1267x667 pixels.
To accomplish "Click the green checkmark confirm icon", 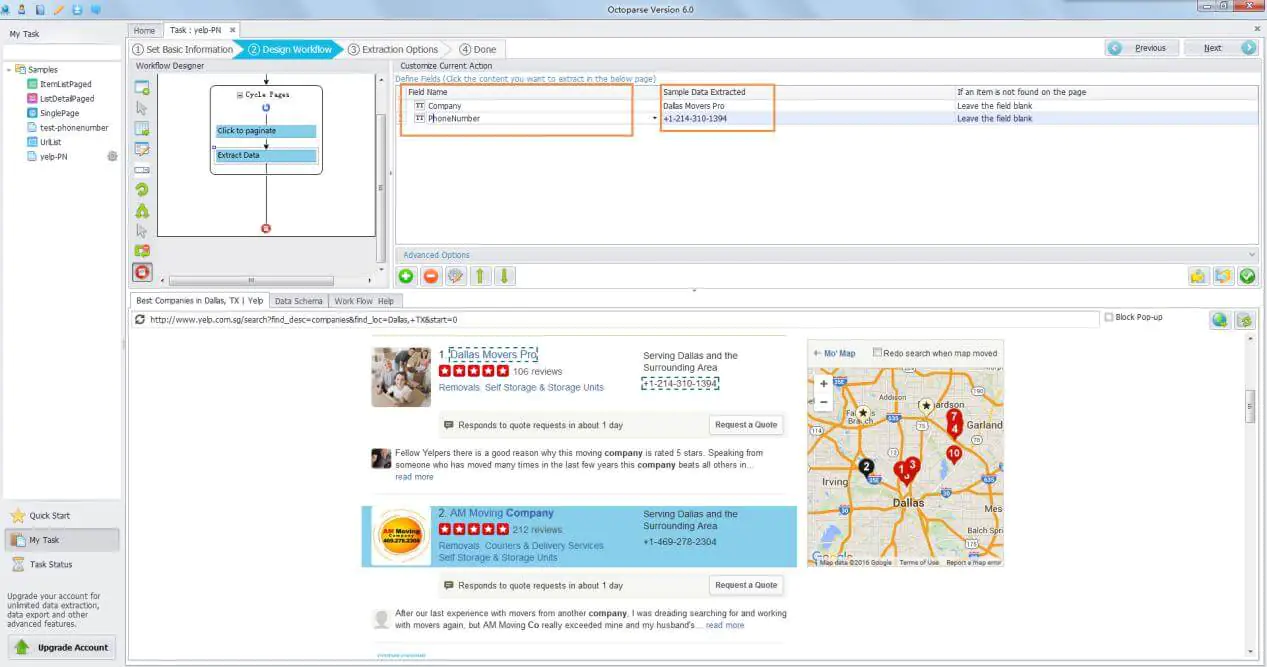I will 1247,276.
